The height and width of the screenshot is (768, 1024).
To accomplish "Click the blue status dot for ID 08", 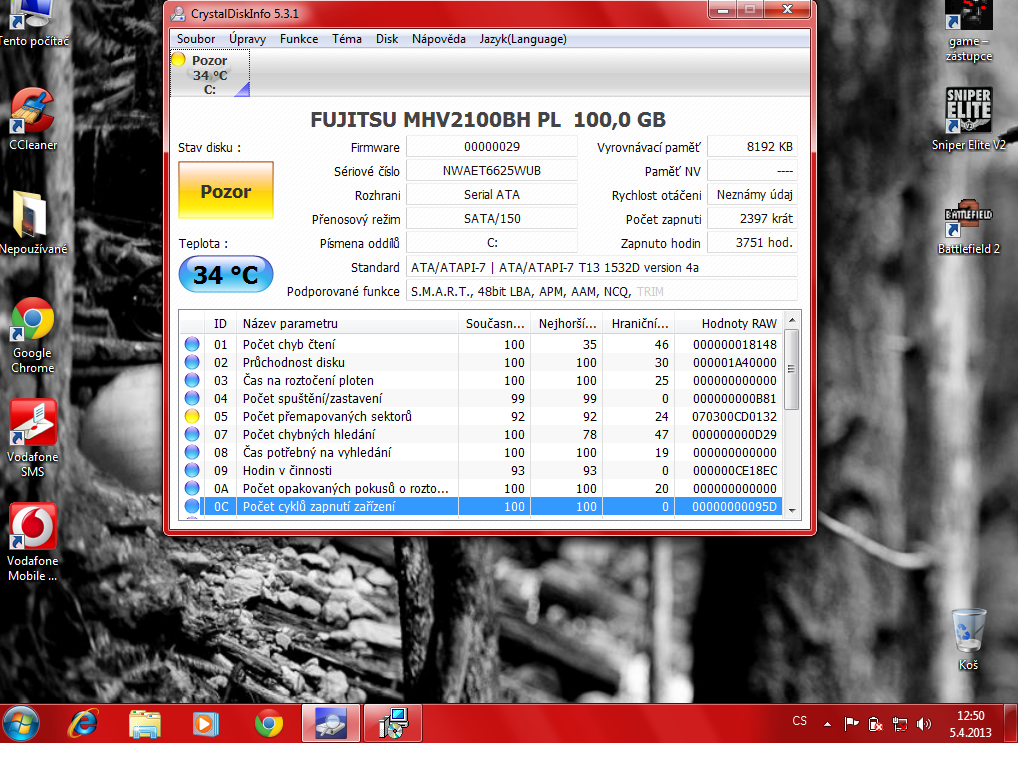I will 192,452.
